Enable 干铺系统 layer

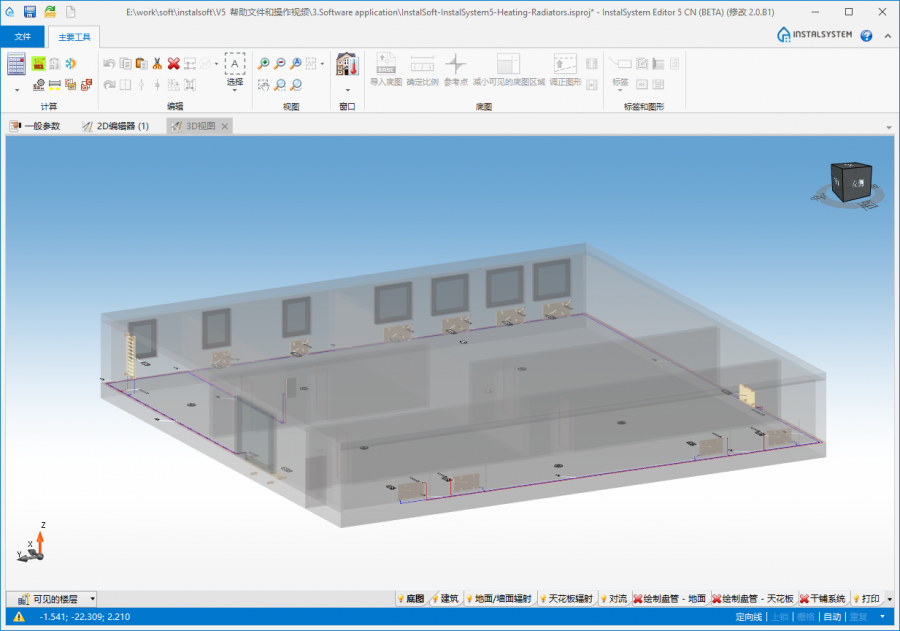[822, 598]
